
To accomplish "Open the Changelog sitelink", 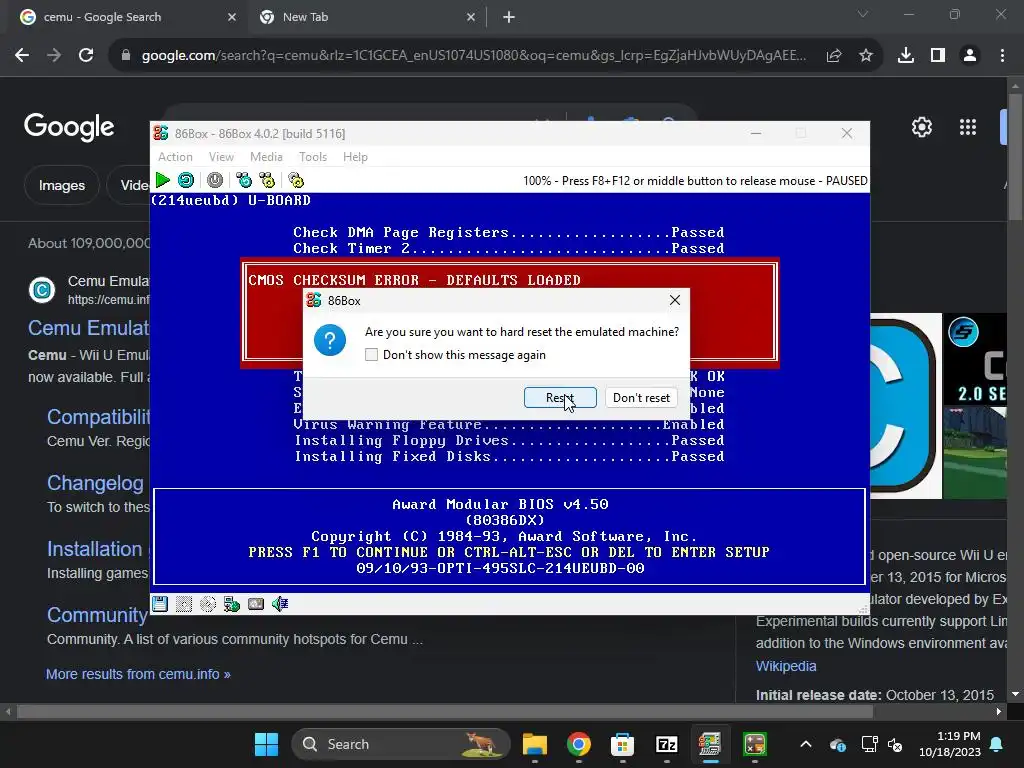I will pyautogui.click(x=95, y=483).
